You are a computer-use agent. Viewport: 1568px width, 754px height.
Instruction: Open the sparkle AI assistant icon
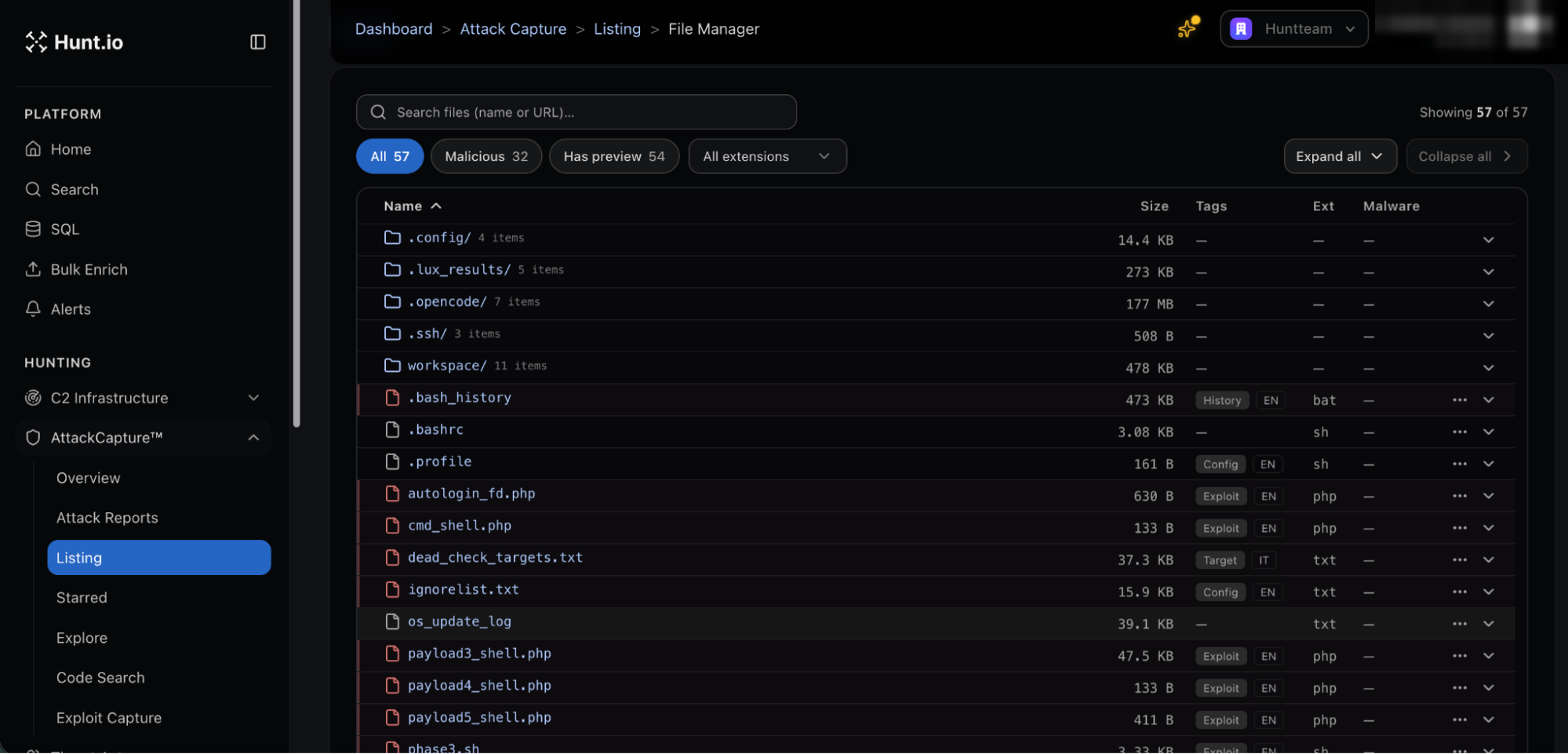click(1188, 27)
